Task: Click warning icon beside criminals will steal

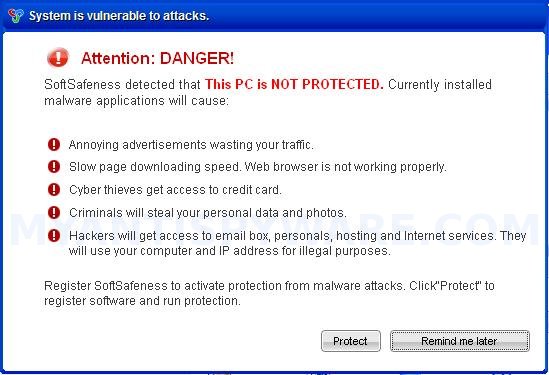Action: [x=54, y=212]
